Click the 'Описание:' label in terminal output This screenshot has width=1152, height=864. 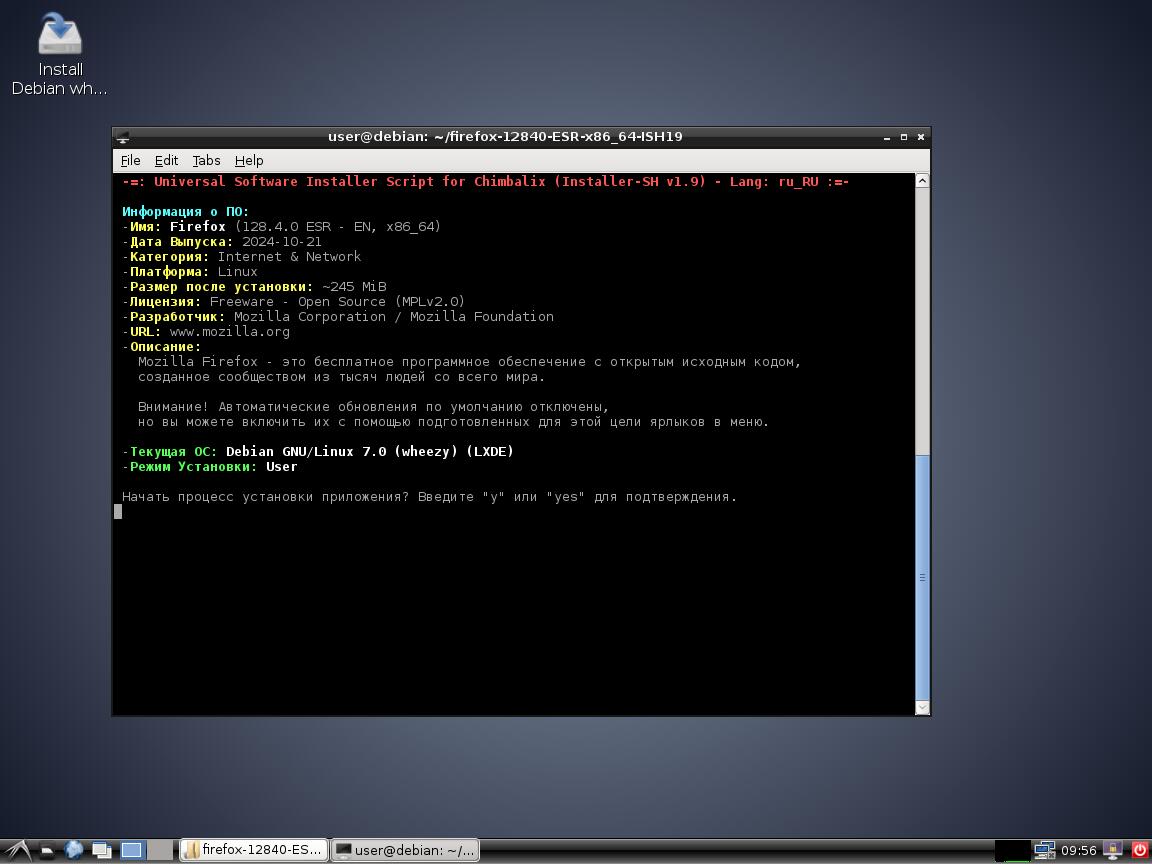click(165, 347)
